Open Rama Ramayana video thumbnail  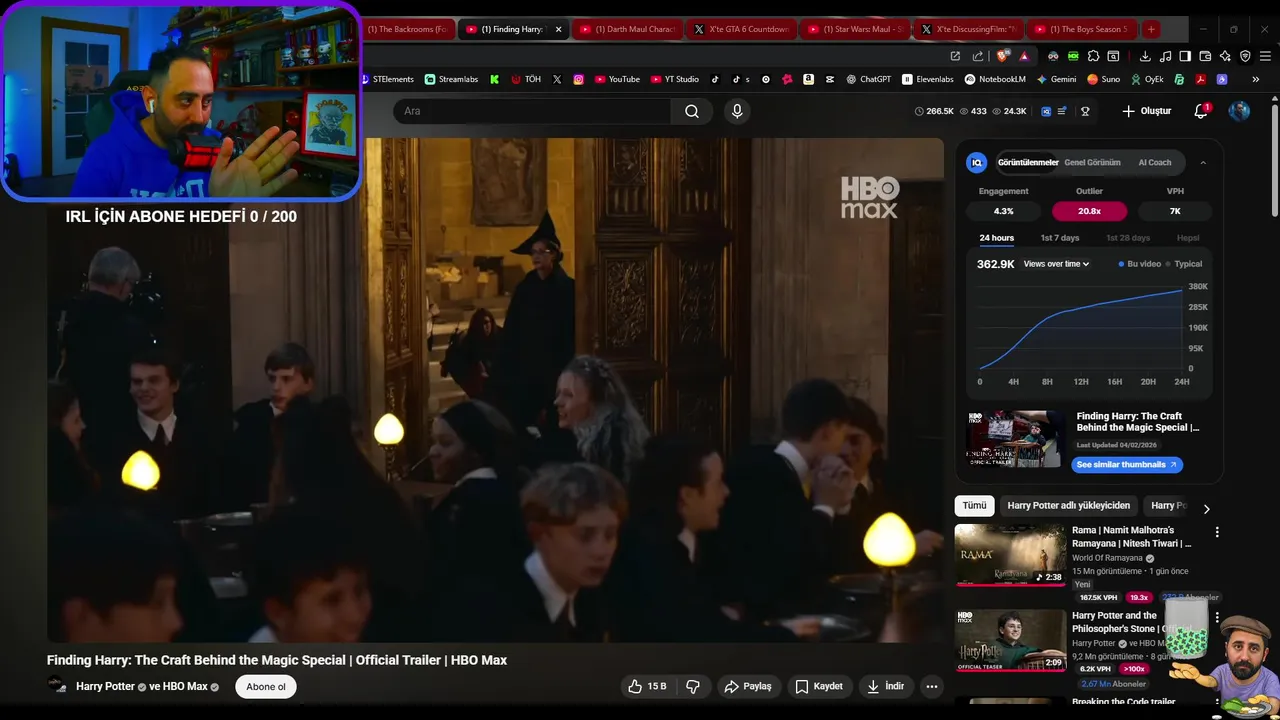point(1010,555)
